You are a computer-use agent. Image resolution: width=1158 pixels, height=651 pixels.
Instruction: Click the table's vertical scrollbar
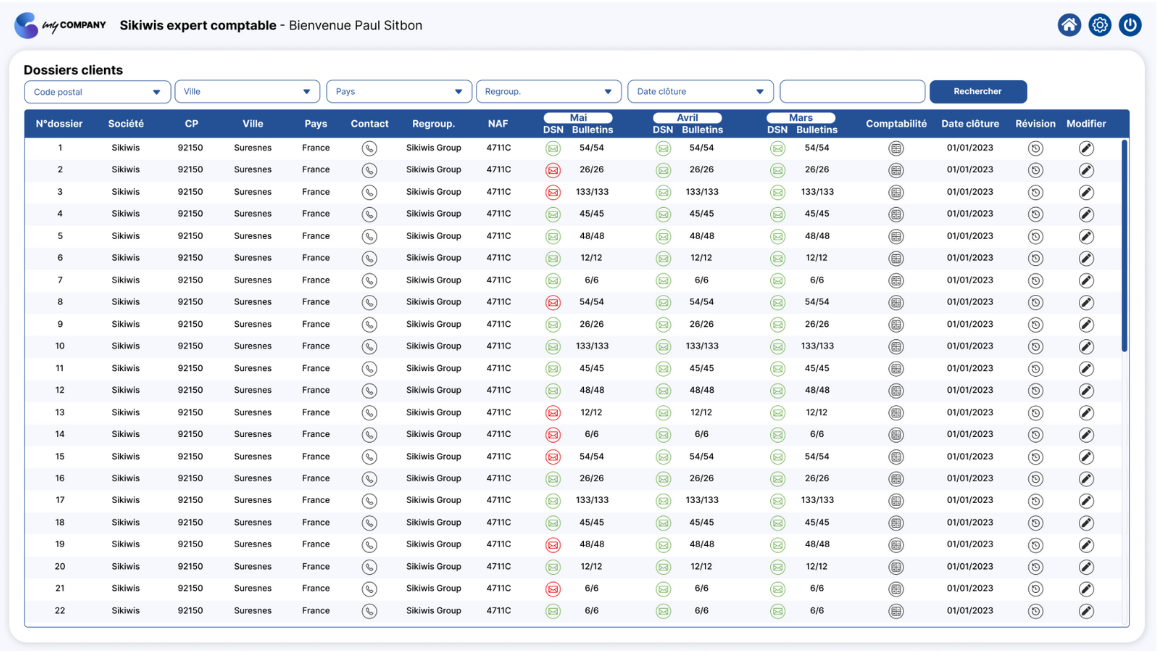(x=1124, y=245)
